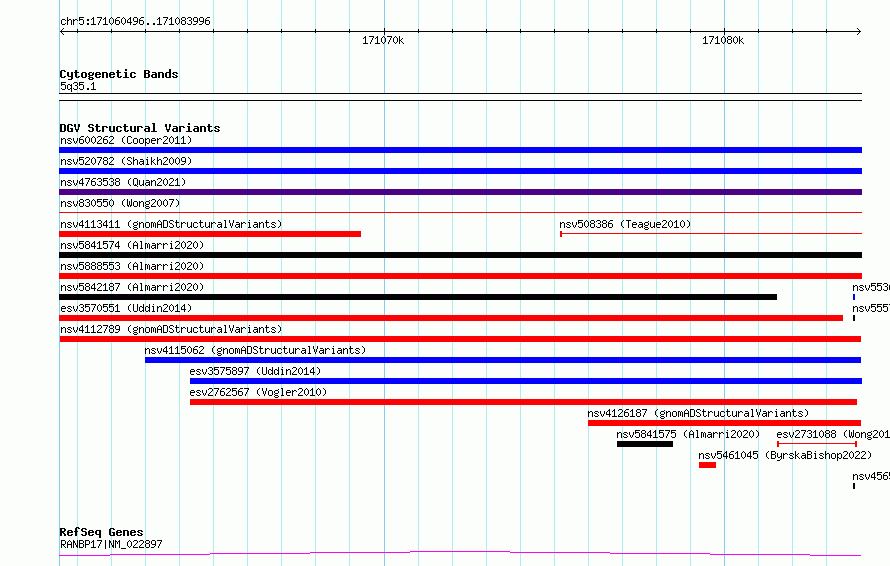The image size is (890, 566).
Task: Select the small red bar under nsv5461045
Action: (x=707, y=465)
